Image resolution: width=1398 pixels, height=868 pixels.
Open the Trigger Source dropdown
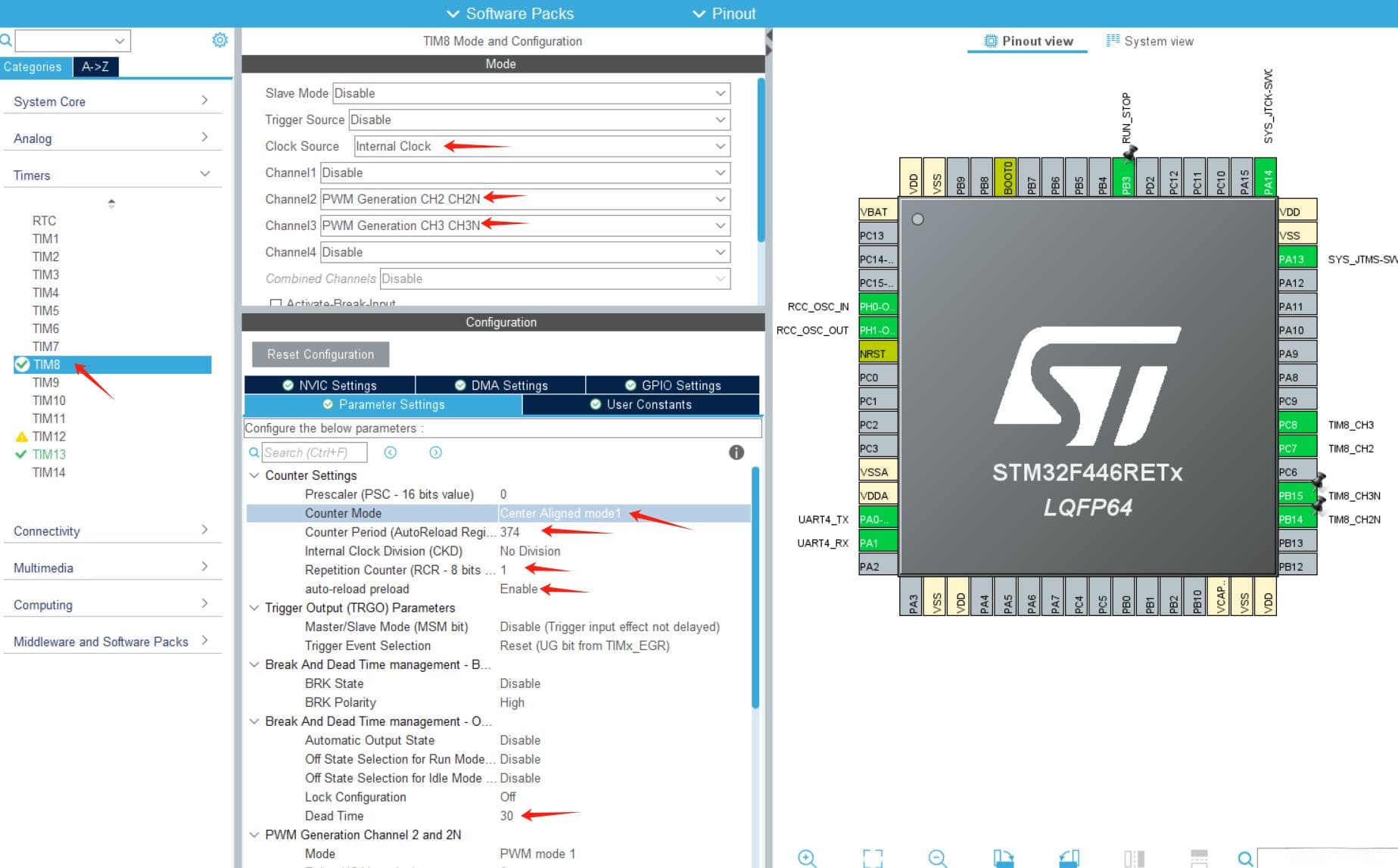[x=539, y=120]
